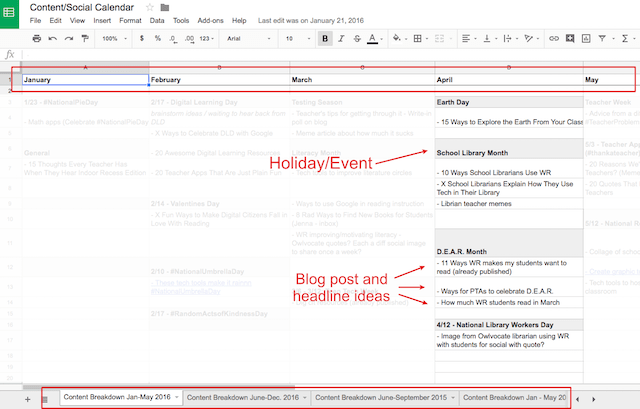Toggle italic formatting
This screenshot has height=409, width=640.
click(x=341, y=39)
